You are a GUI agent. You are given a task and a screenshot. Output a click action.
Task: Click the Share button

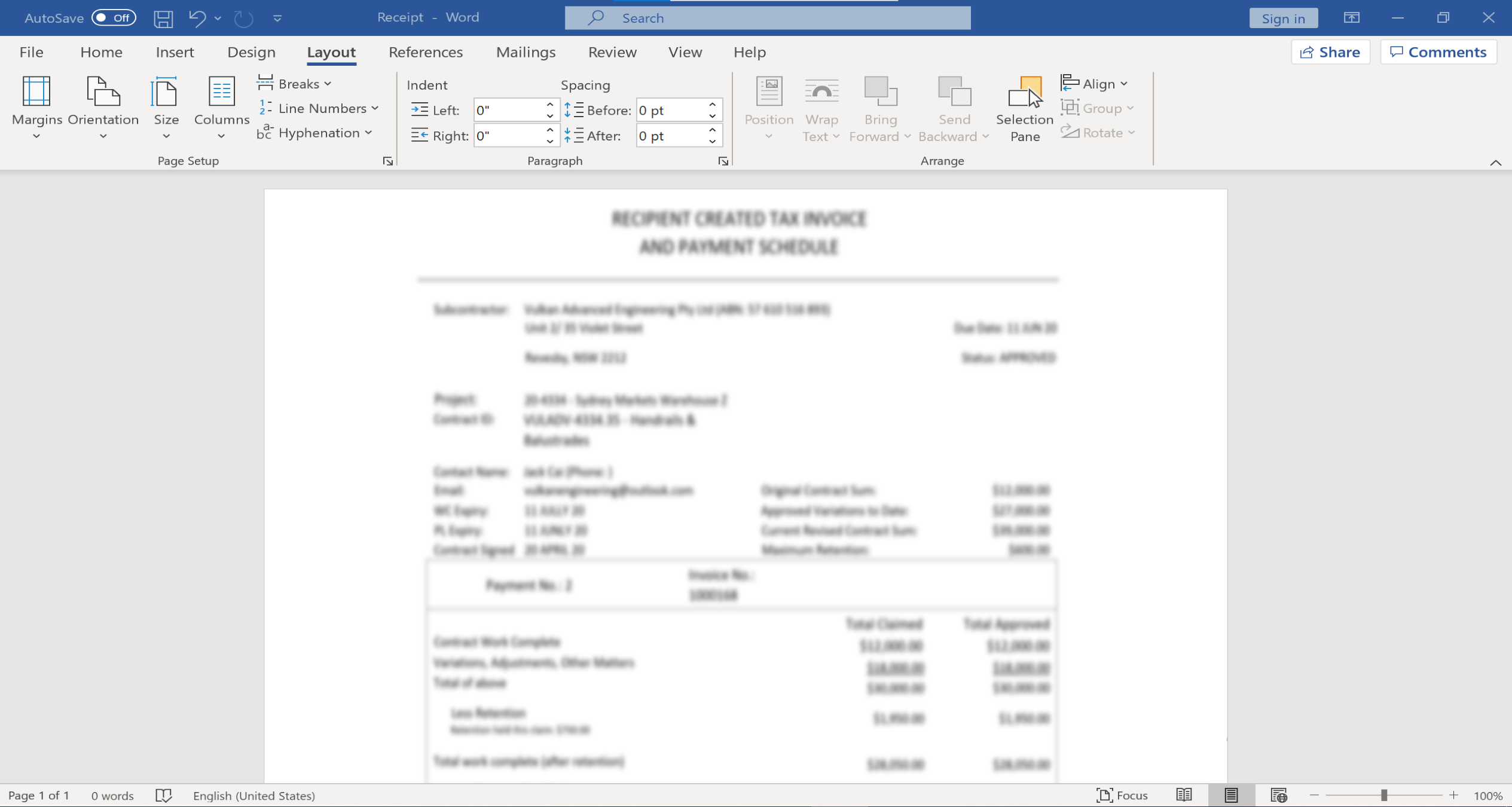tap(1330, 52)
